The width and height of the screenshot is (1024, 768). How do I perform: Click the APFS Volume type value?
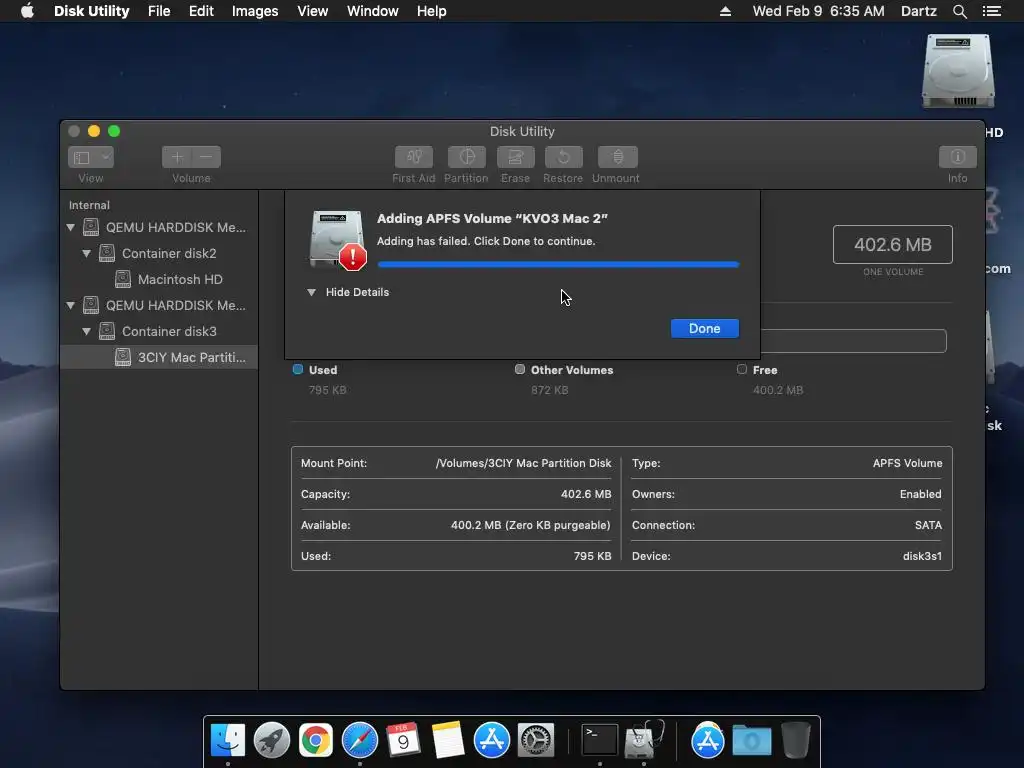coord(907,463)
